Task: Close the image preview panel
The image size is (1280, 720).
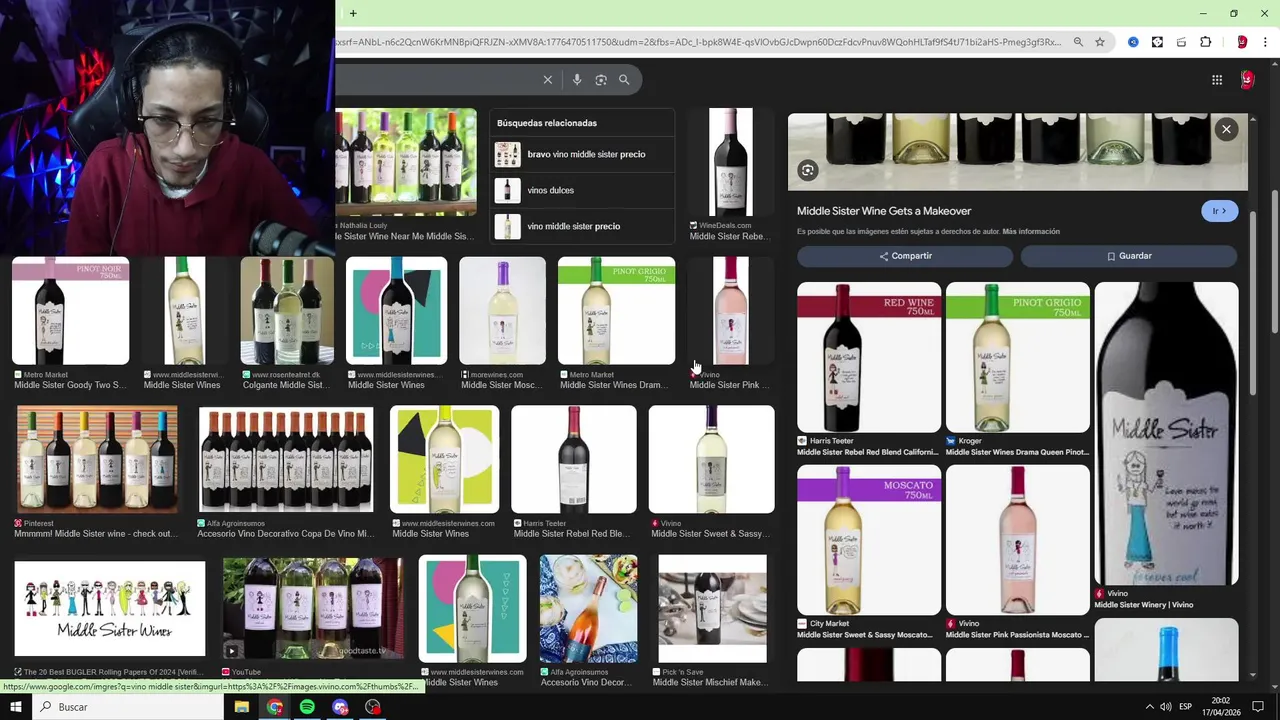Action: pos(1226,129)
